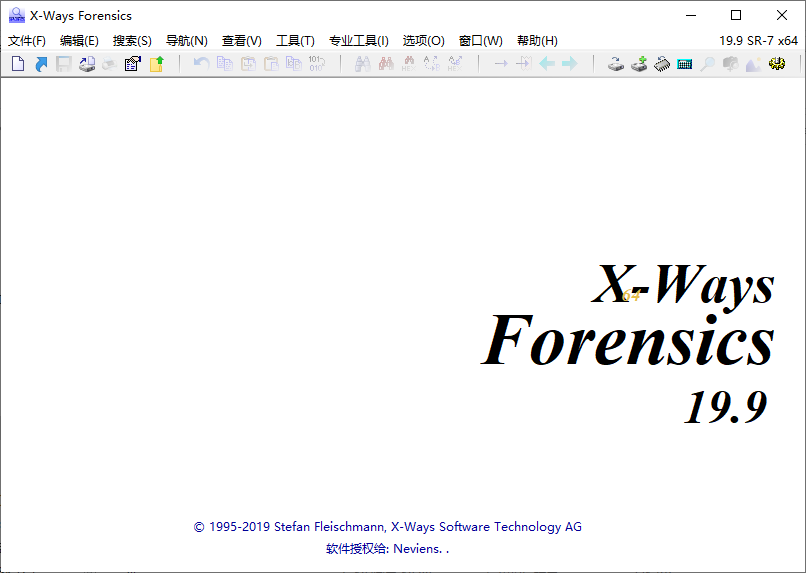Open the 查看(V) menu
Screen dimensions: 806x573
coord(241,41)
